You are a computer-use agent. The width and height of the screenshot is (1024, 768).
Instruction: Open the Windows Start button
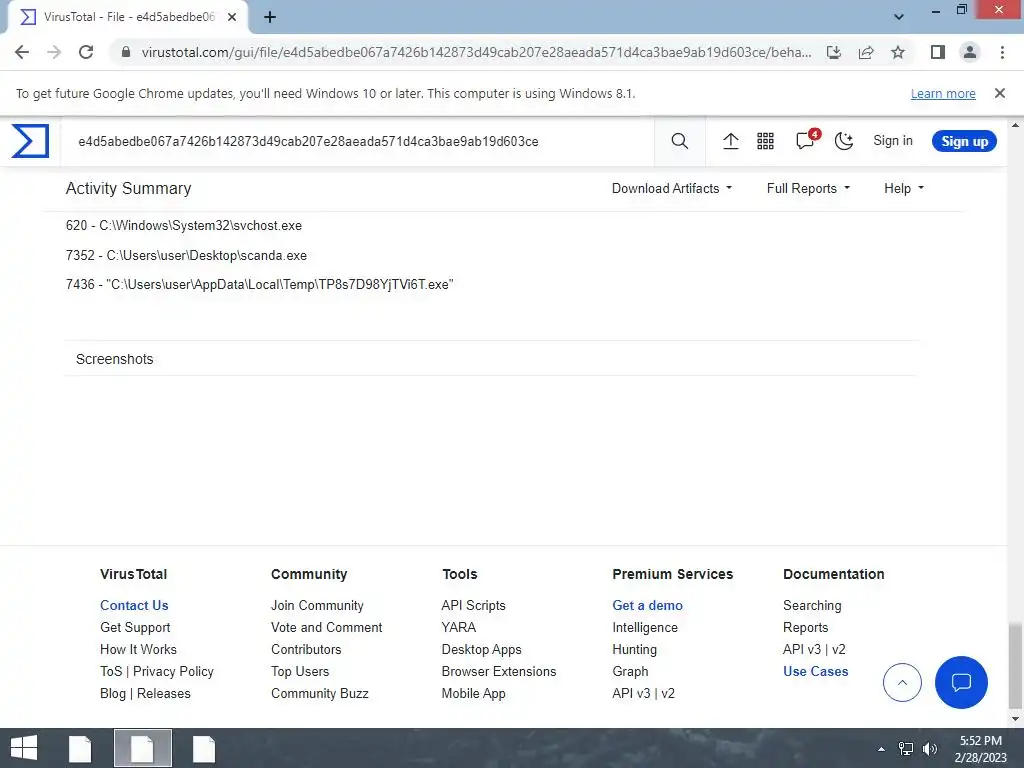(x=24, y=748)
